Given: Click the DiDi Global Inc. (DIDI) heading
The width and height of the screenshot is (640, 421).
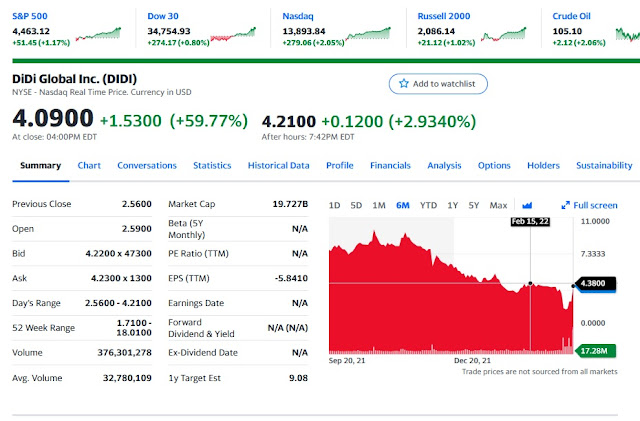Looking at the screenshot, I should click(75, 79).
